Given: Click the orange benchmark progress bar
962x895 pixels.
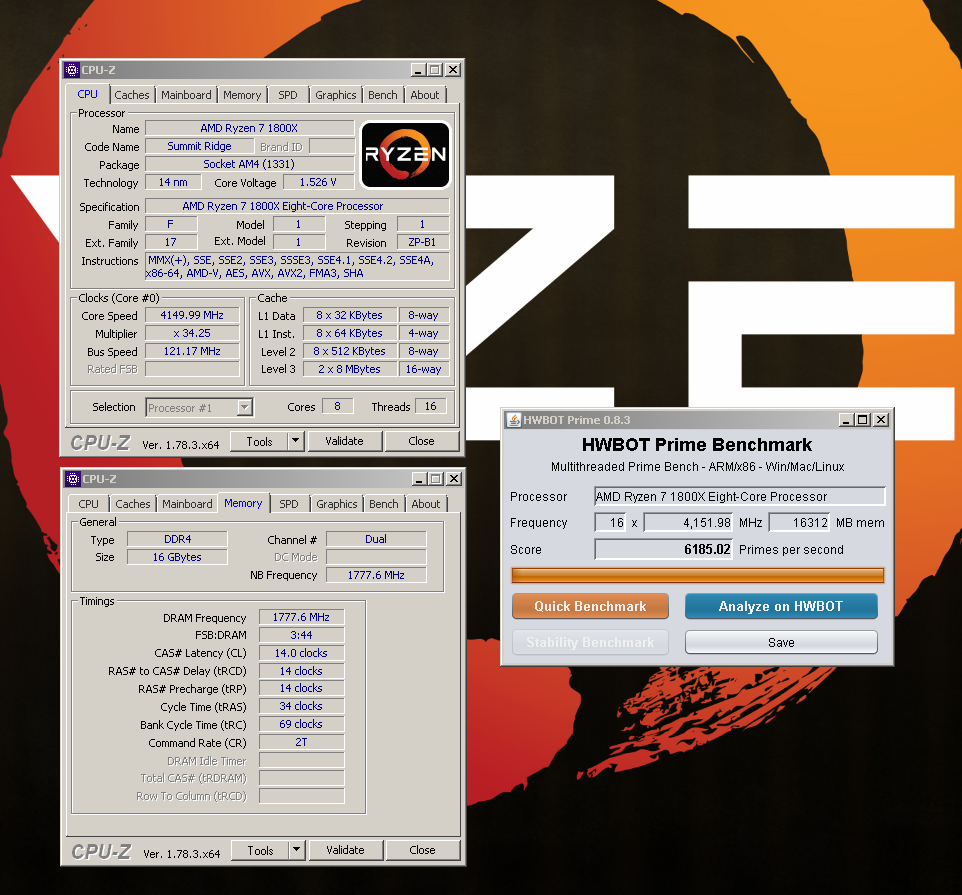Looking at the screenshot, I should pos(698,575).
